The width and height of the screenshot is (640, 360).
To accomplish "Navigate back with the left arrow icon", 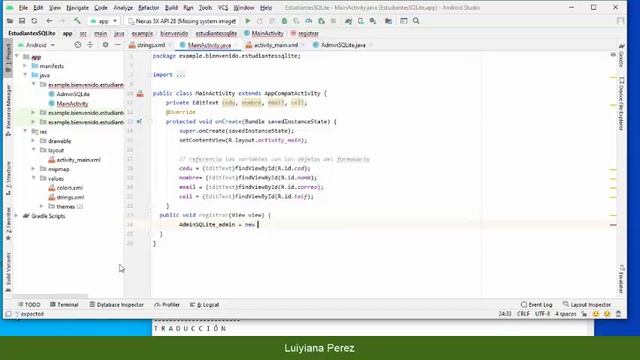I will click(49, 21).
